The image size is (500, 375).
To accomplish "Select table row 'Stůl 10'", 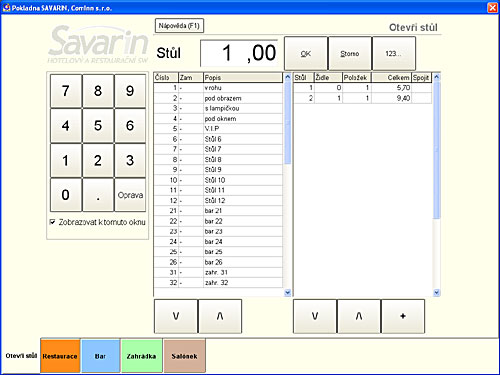I will click(218, 180).
